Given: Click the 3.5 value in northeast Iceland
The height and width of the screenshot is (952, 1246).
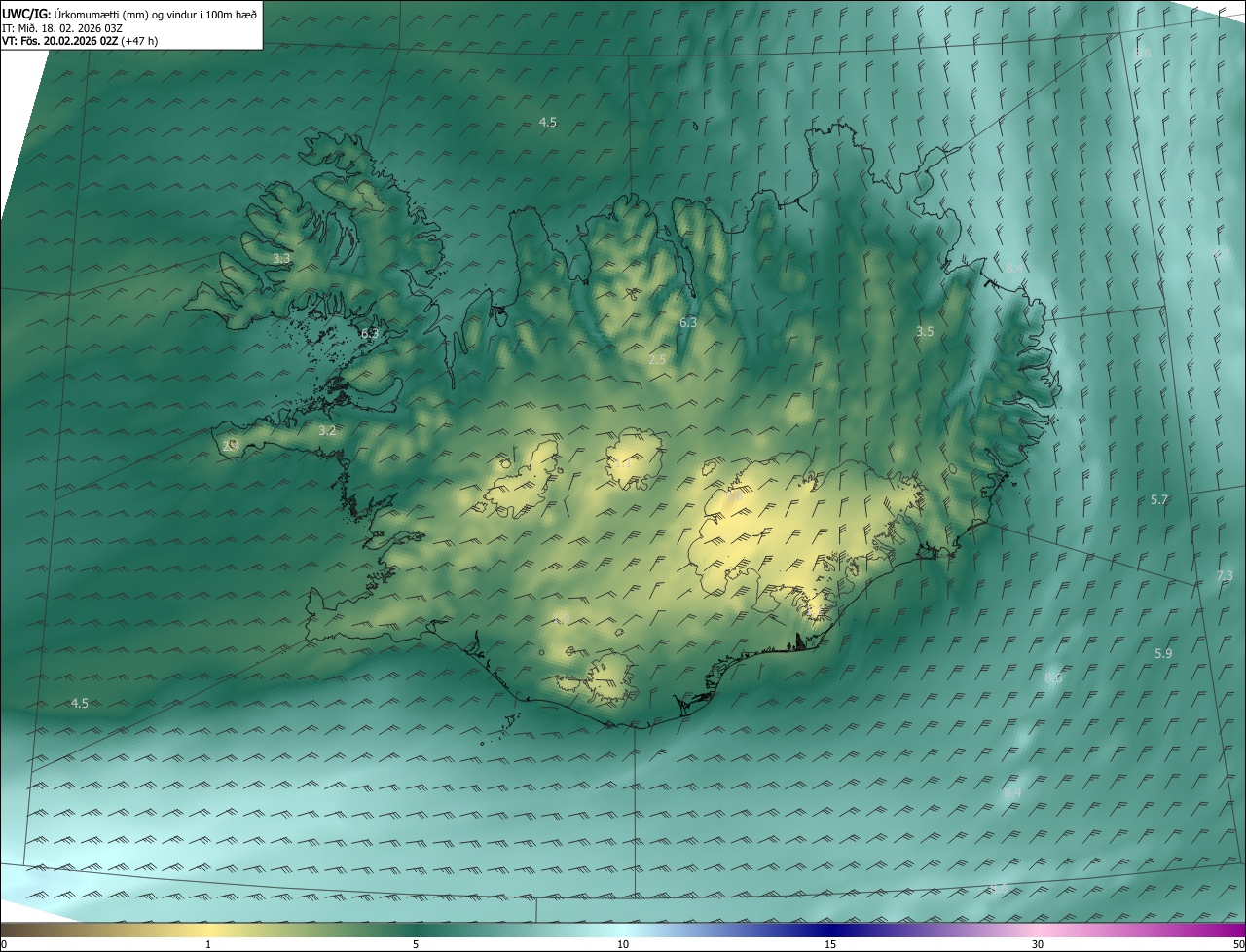Looking at the screenshot, I should (925, 332).
